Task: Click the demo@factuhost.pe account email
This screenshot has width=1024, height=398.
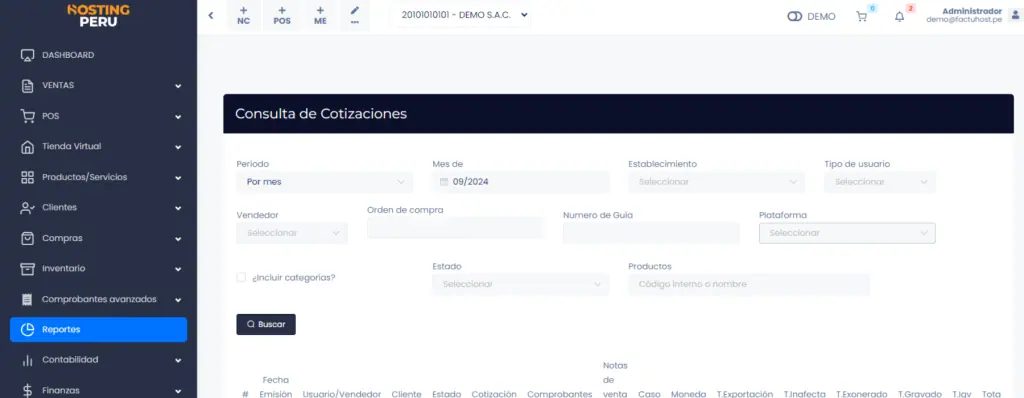Action: (x=964, y=20)
